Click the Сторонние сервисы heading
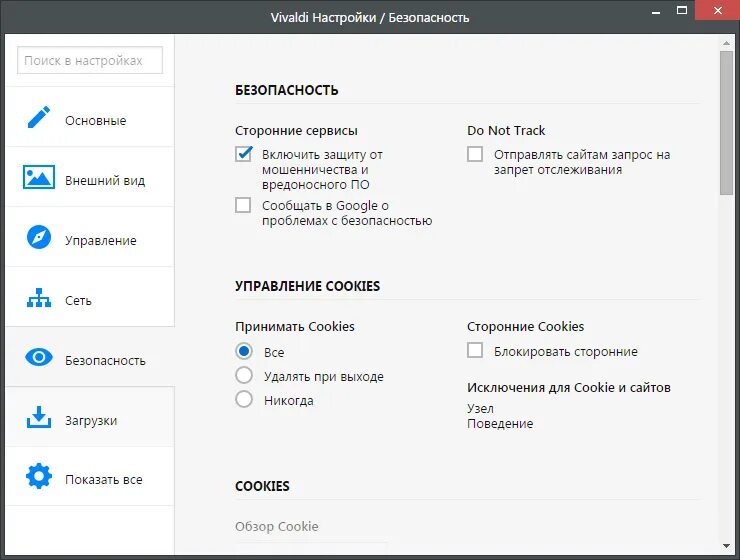The width and height of the screenshot is (740, 560). 296,131
